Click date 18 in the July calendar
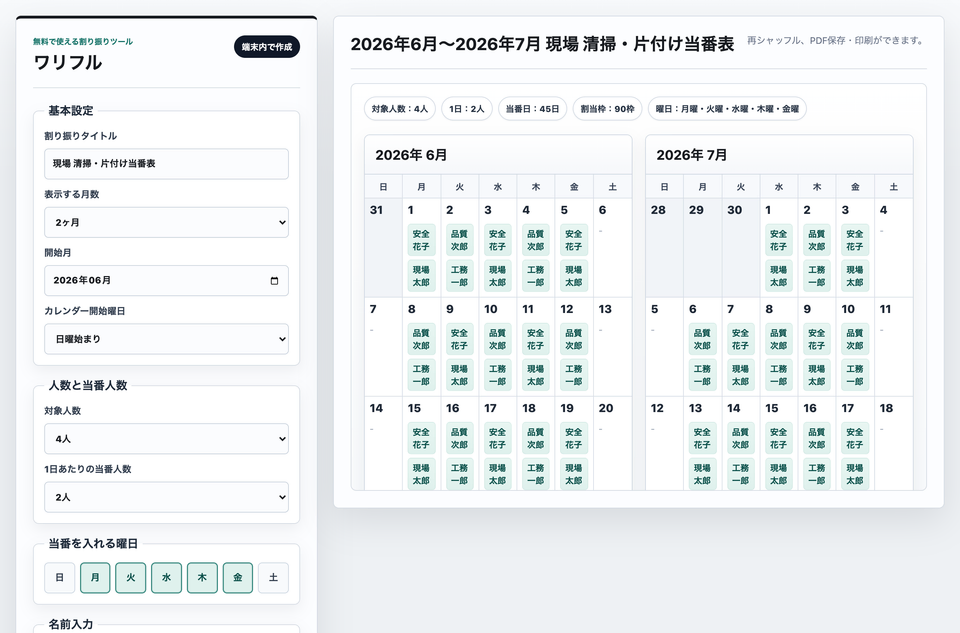 pyautogui.click(x=887, y=408)
